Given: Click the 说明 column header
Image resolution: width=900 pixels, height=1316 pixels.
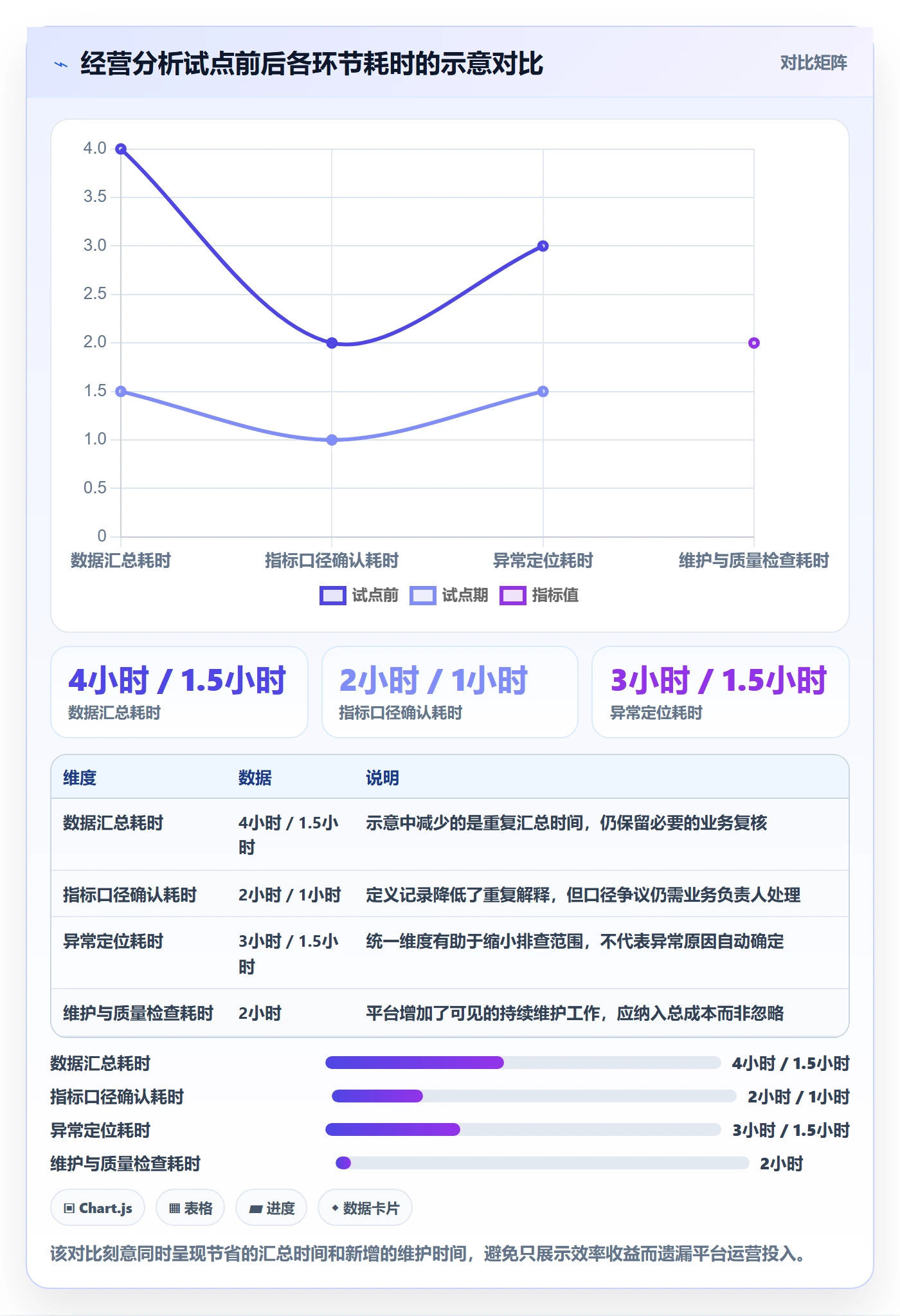Looking at the screenshot, I should click(382, 778).
